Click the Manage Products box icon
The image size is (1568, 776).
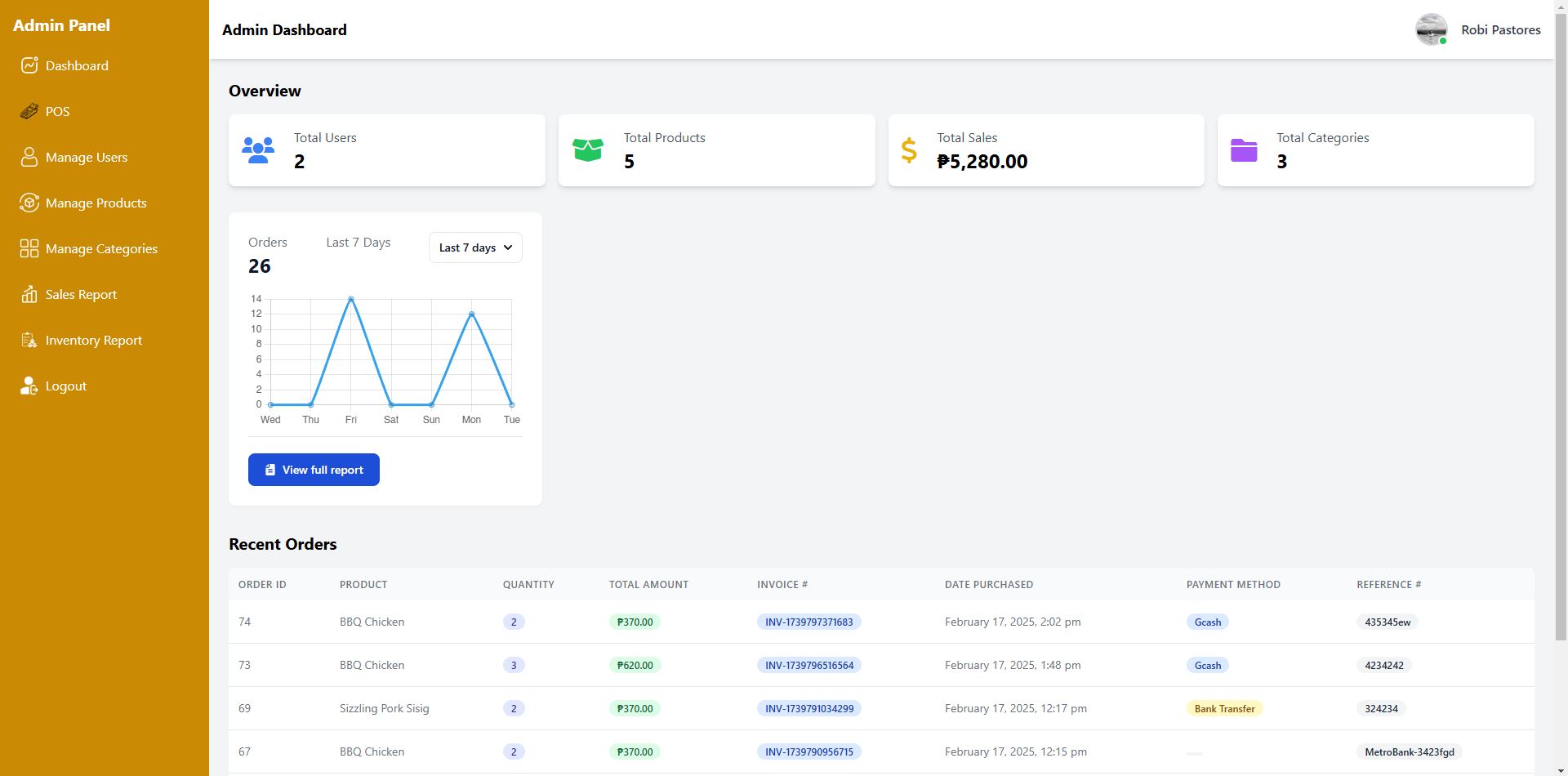(29, 203)
